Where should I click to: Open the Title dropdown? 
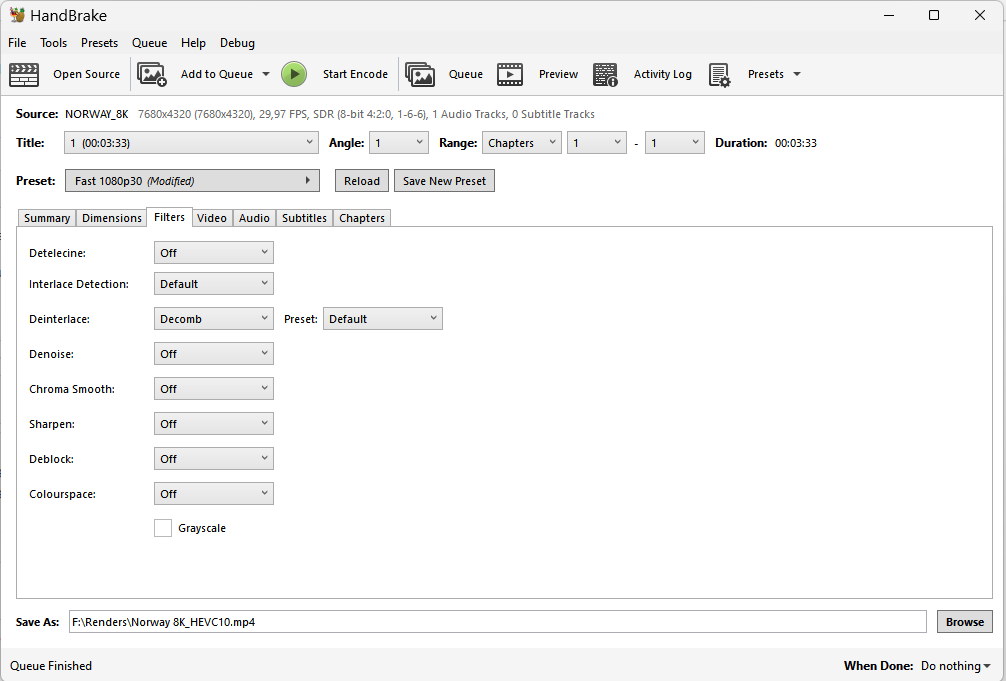[x=191, y=142]
